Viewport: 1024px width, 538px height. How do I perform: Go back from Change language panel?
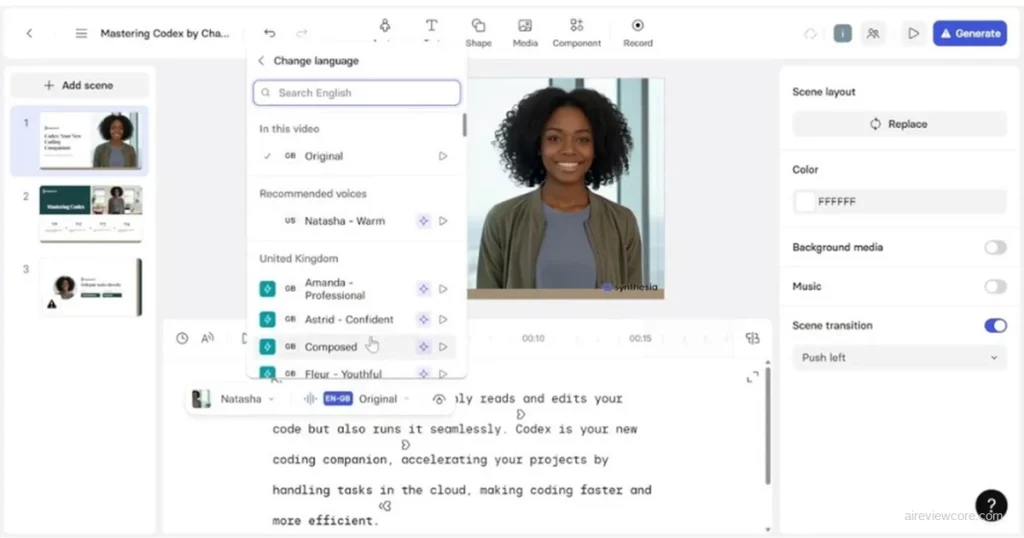click(x=261, y=61)
